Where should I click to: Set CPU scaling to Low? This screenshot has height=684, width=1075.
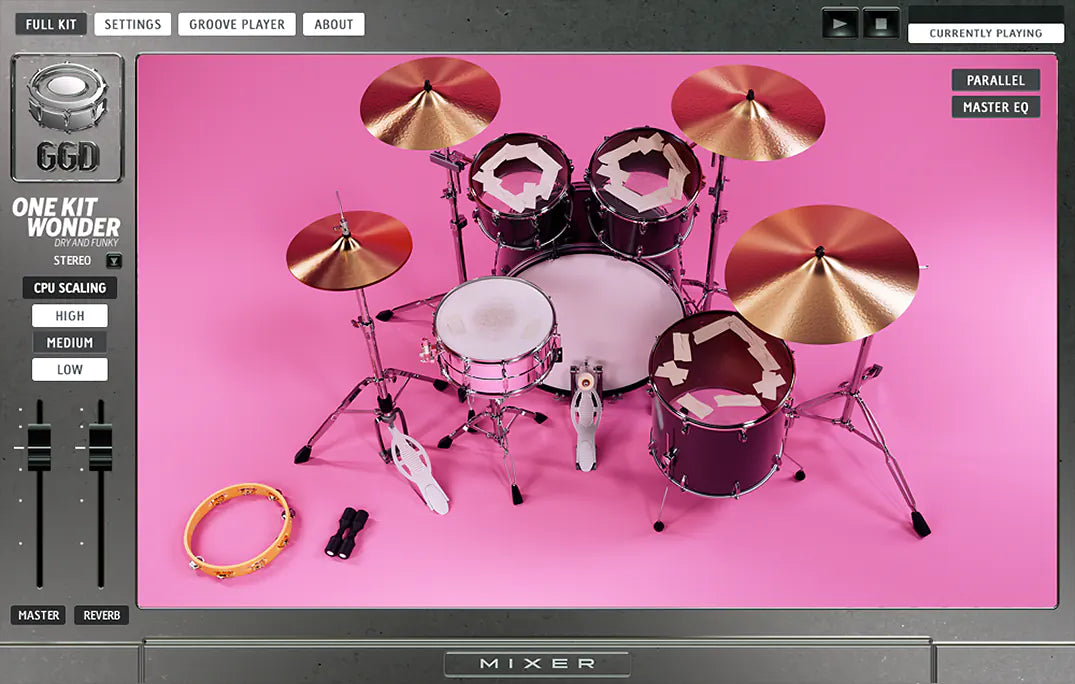pyautogui.click(x=70, y=370)
